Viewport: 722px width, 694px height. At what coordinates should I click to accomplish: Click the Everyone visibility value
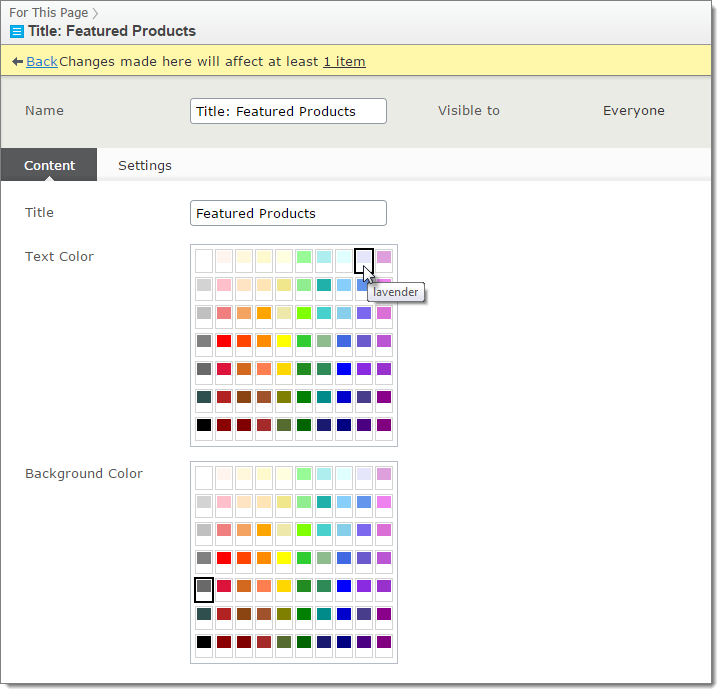pyautogui.click(x=633, y=111)
